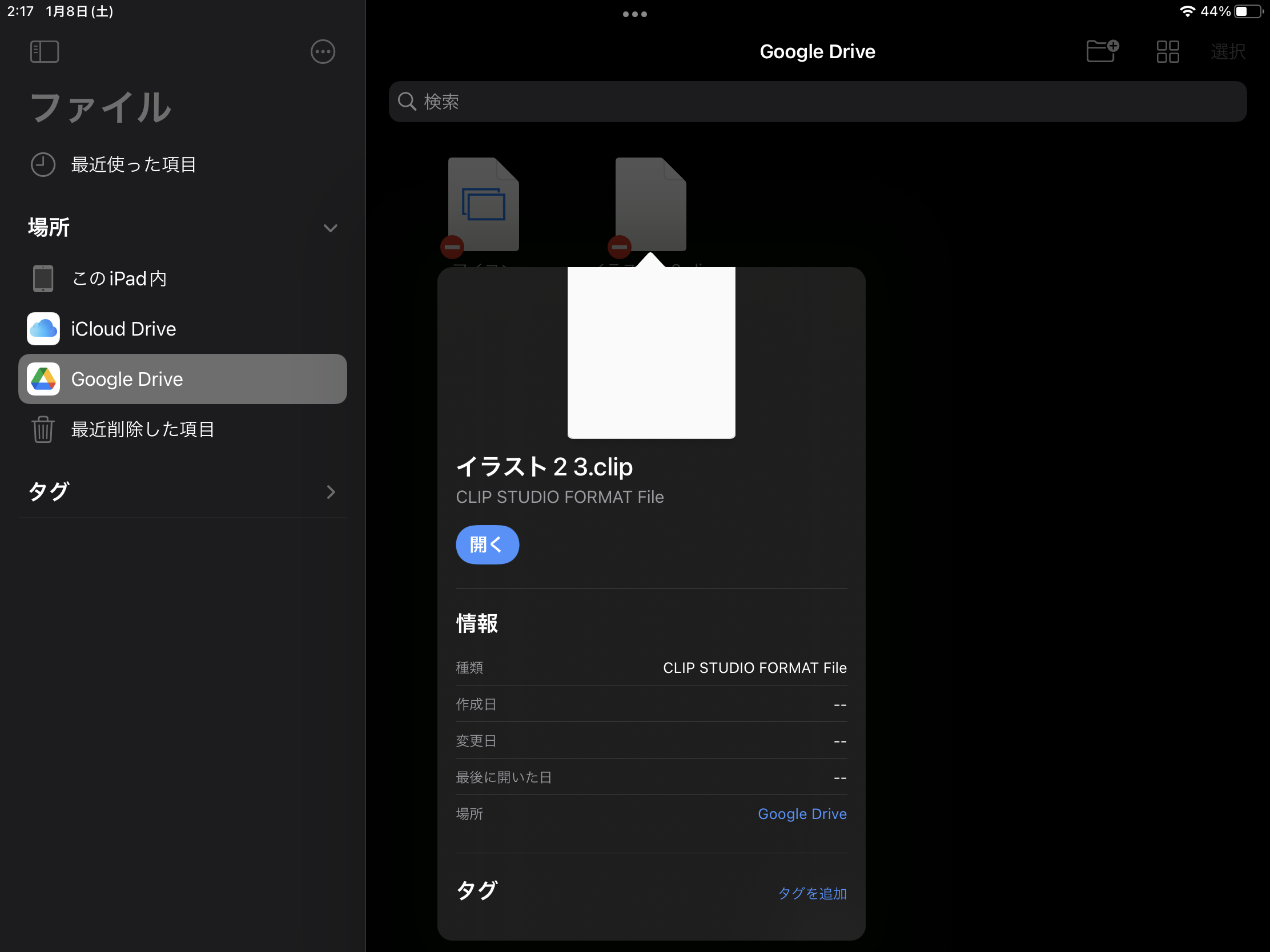Toggle the sidebar panel icon
The width and height of the screenshot is (1270, 952).
coord(44,51)
